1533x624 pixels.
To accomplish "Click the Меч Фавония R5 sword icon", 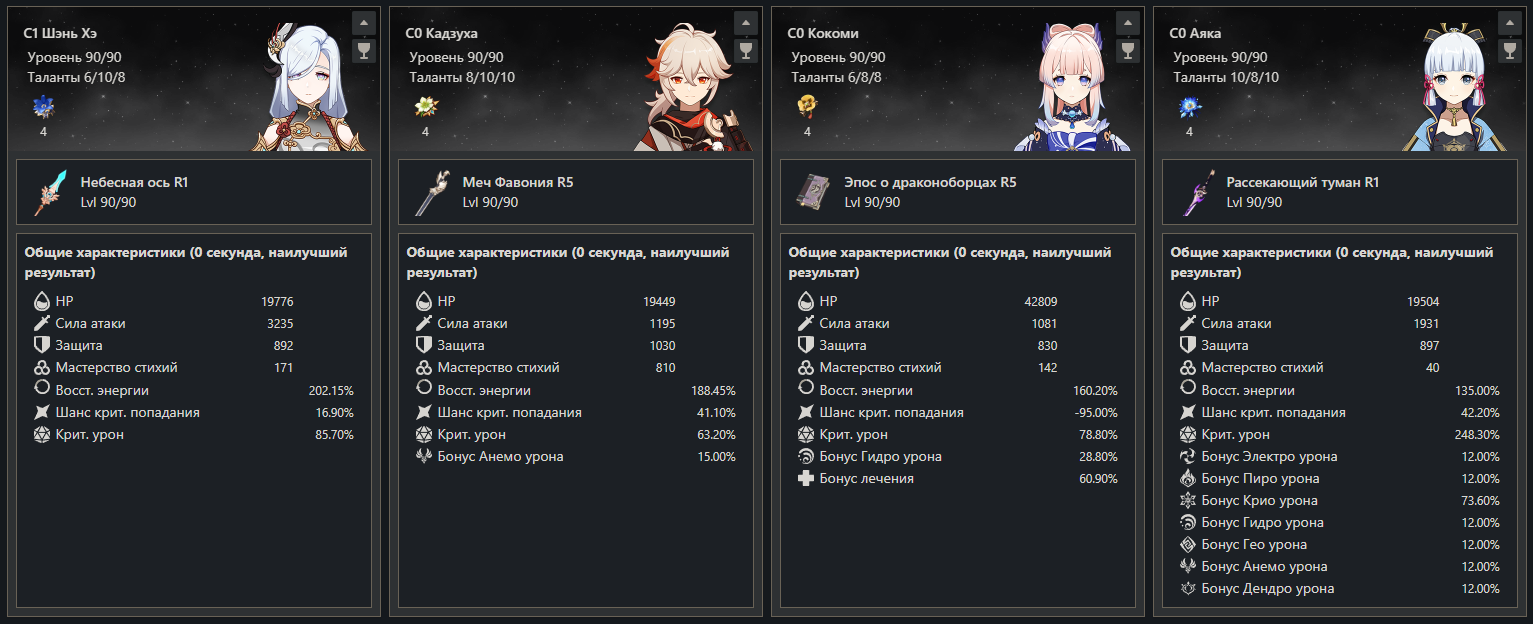I will coord(432,192).
